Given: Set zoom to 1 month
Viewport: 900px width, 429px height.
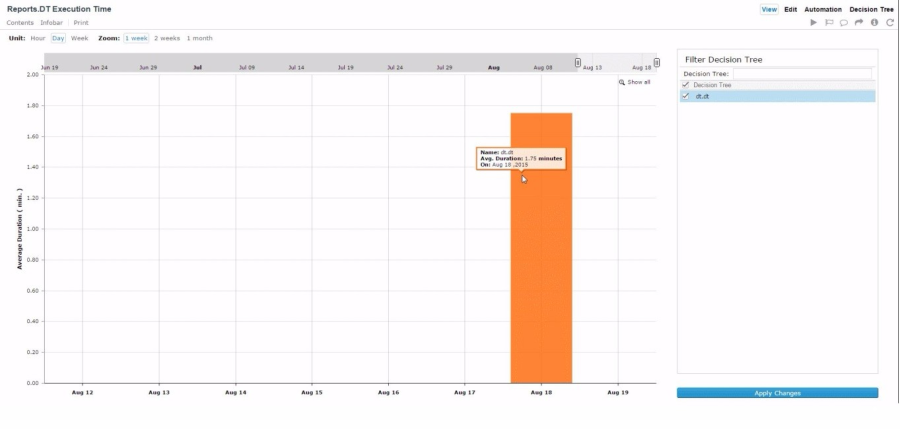Looking at the screenshot, I should pyautogui.click(x=199, y=38).
